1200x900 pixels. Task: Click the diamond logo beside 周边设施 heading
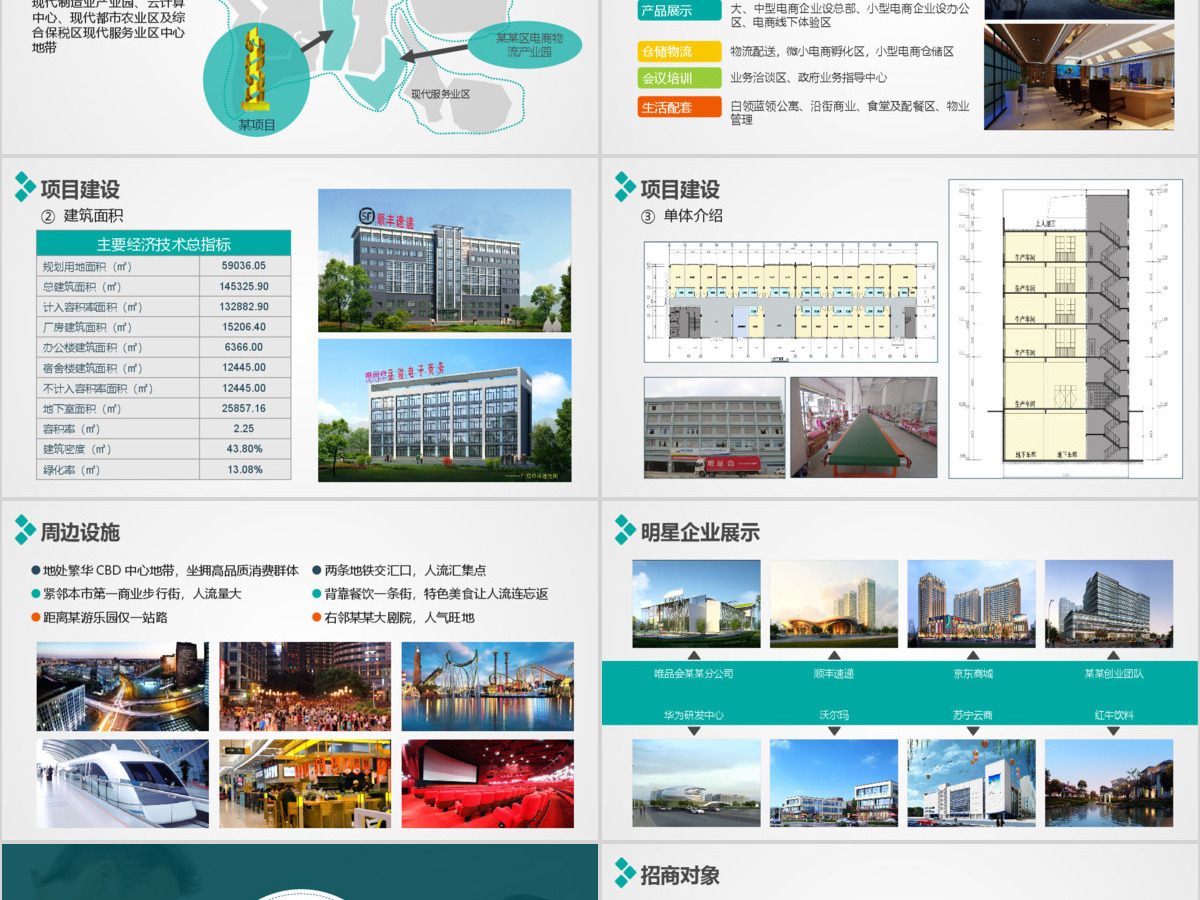(25, 529)
